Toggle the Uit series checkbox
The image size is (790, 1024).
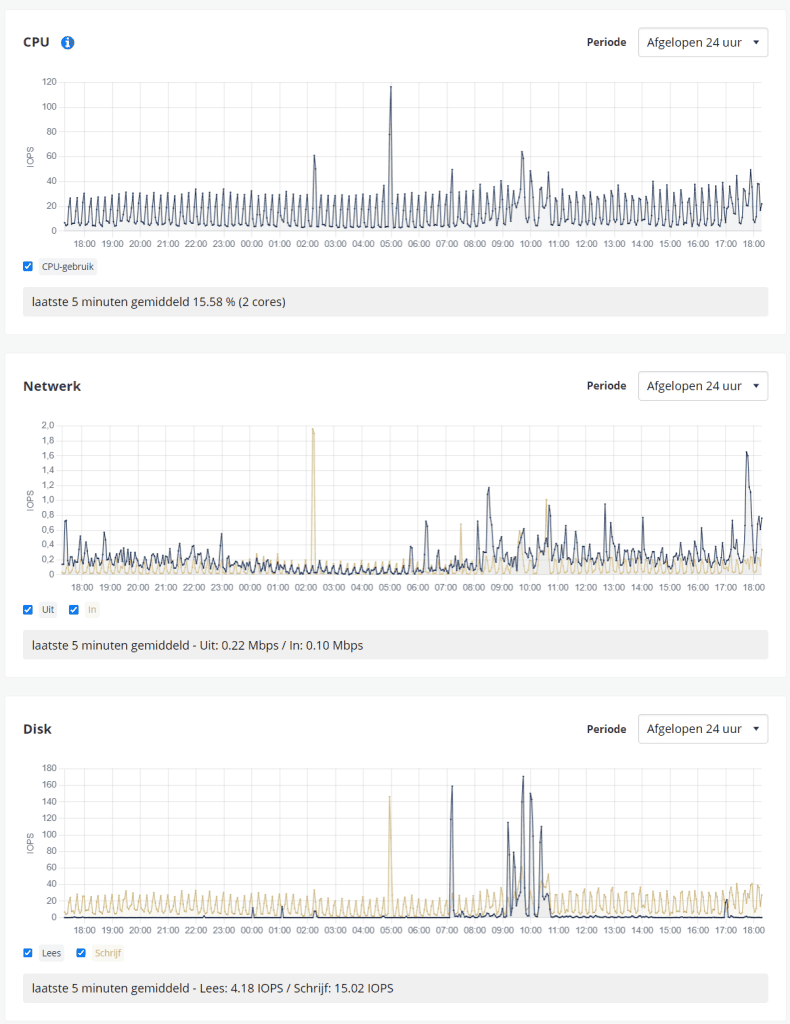(x=28, y=610)
